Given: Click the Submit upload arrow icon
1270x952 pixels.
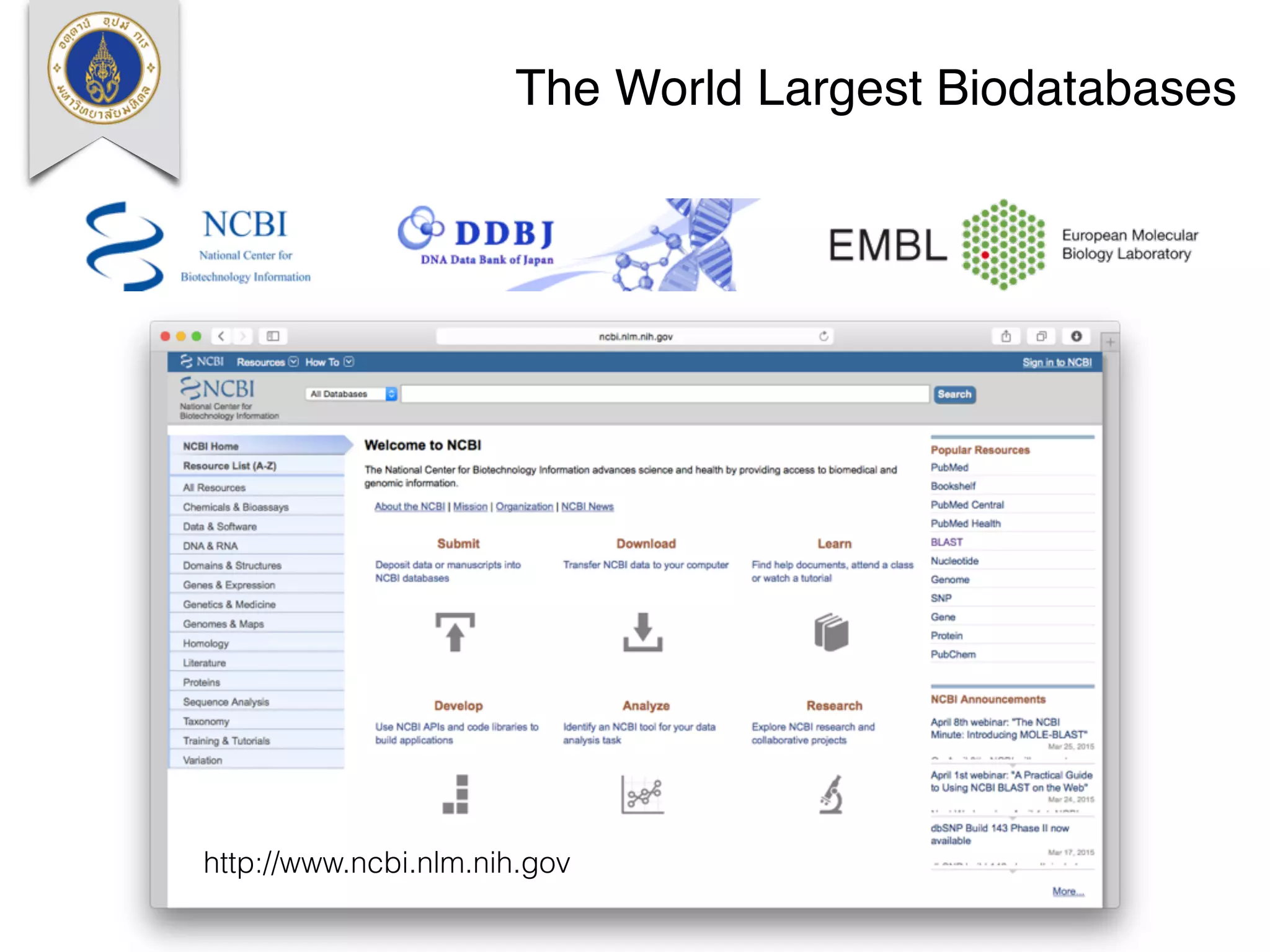Looking at the screenshot, I should 455,632.
